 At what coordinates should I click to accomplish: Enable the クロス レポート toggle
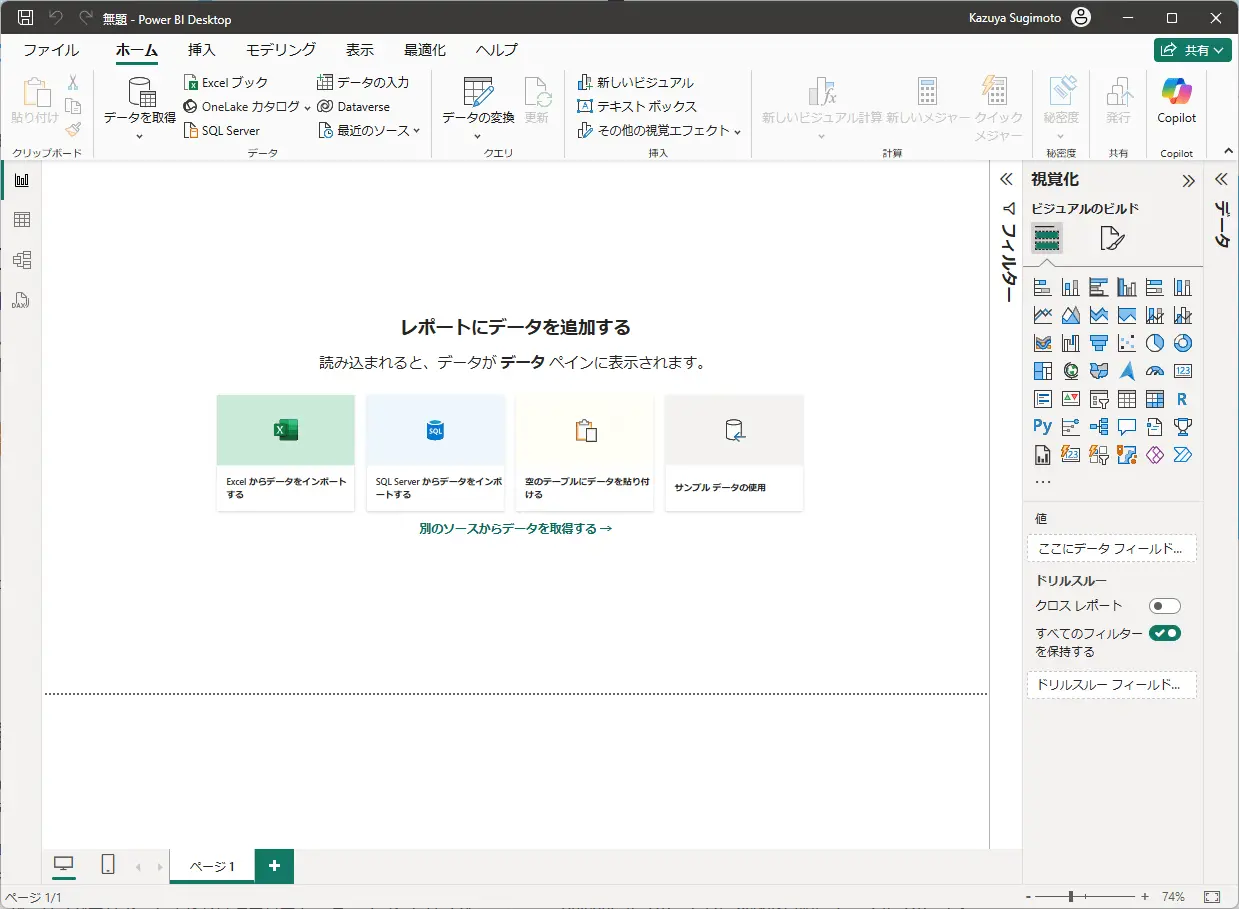[1164, 606]
